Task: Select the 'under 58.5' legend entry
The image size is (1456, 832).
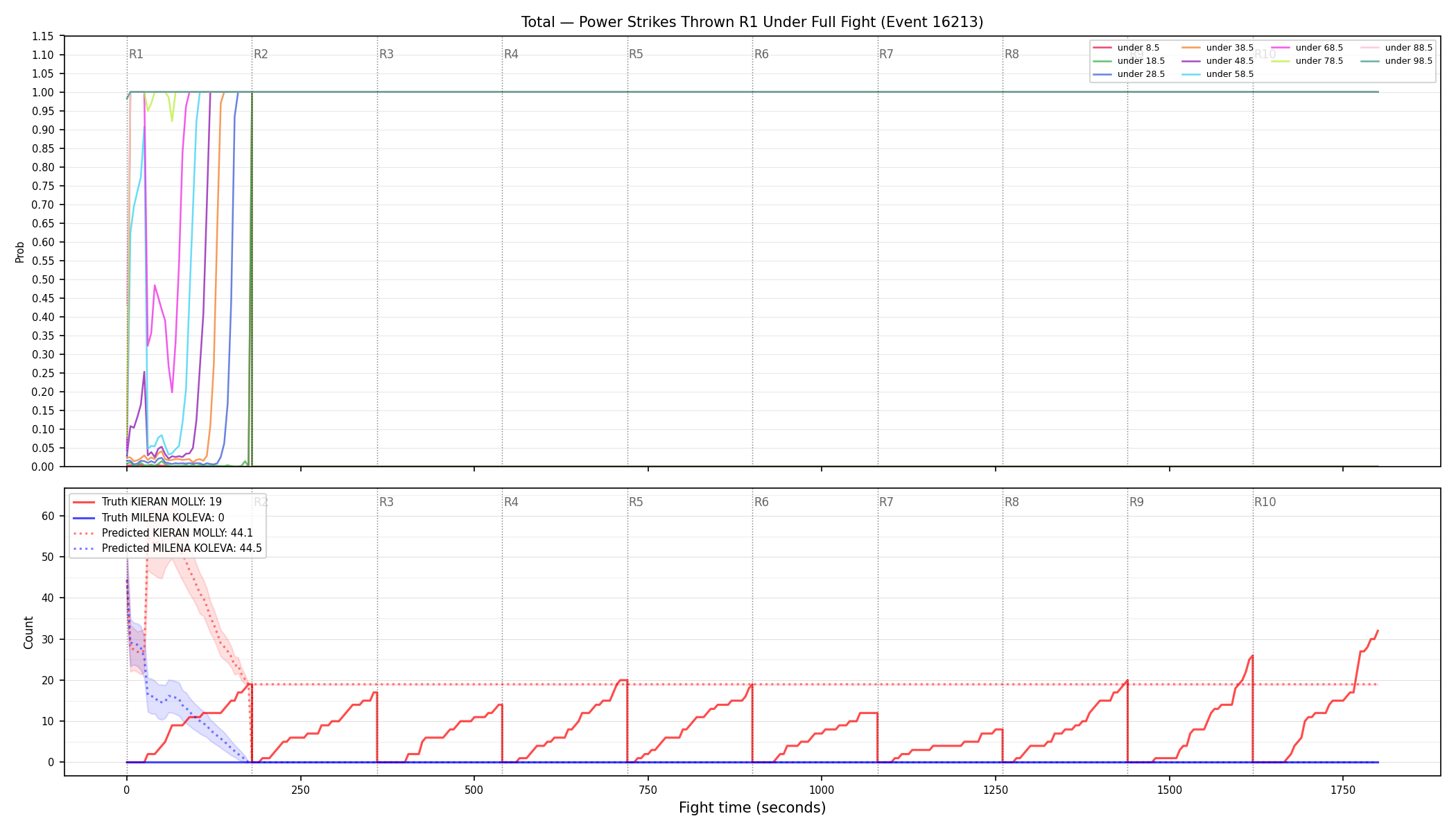Action: (x=1218, y=74)
